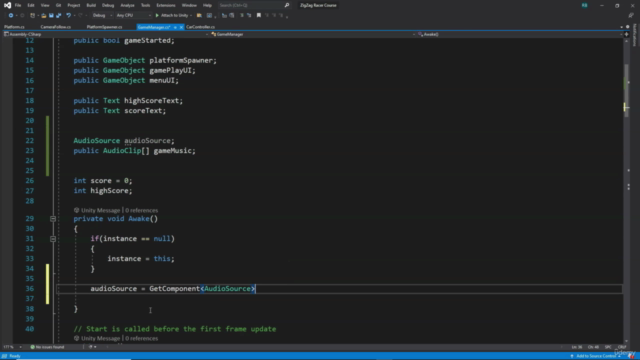Image resolution: width=640 pixels, height=360 pixels.
Task: Open the View menu
Action: [x=45, y=5]
